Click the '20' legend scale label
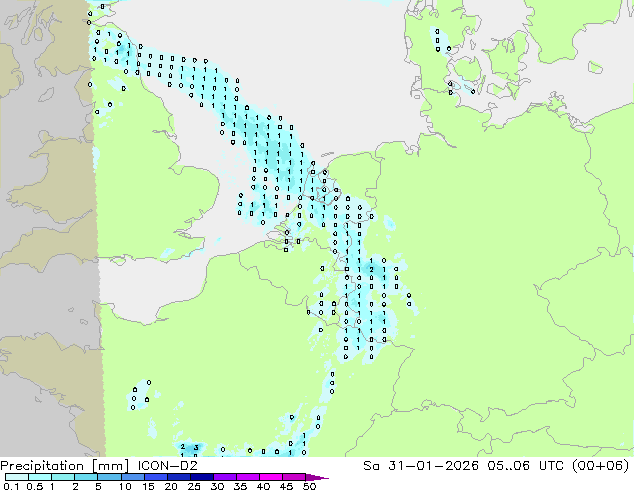 171,486
